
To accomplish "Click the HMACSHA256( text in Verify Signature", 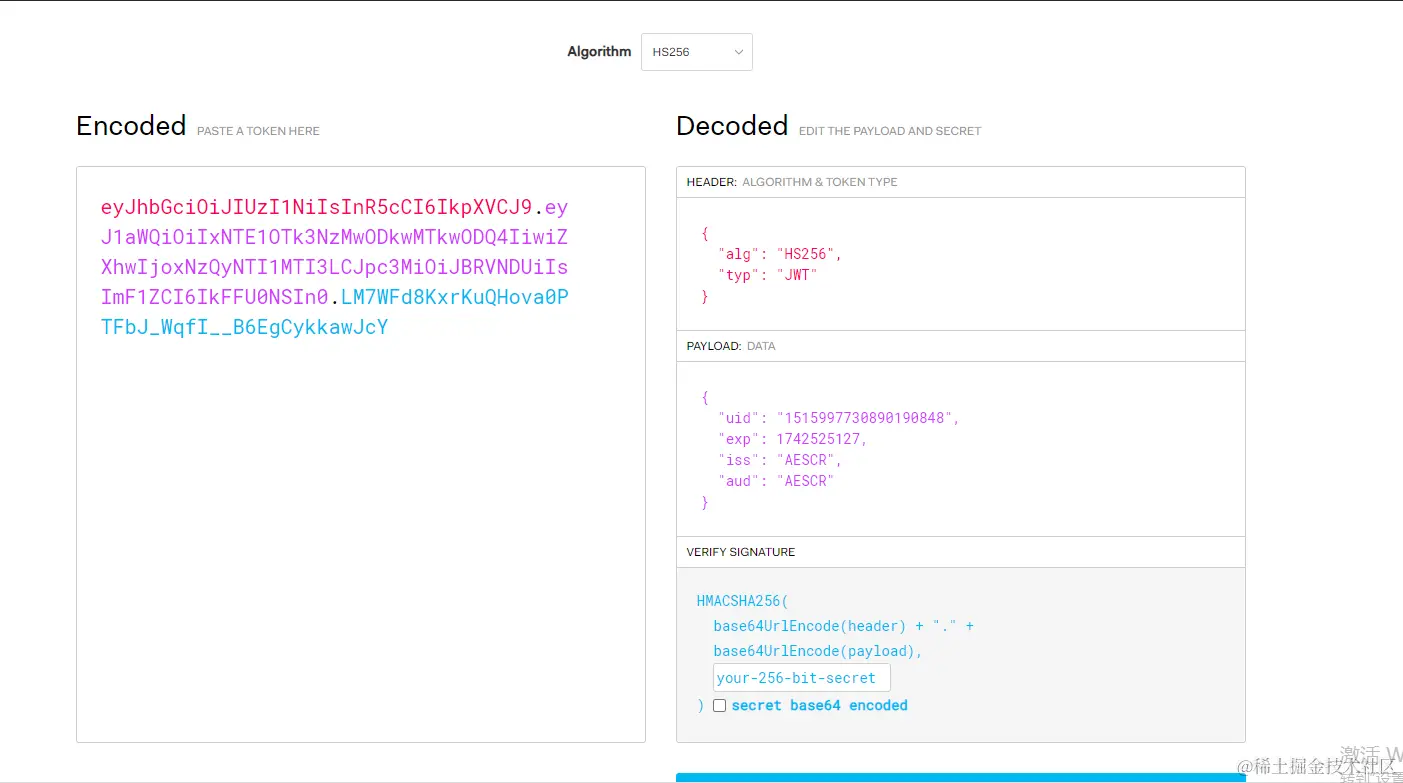I will point(742,601).
